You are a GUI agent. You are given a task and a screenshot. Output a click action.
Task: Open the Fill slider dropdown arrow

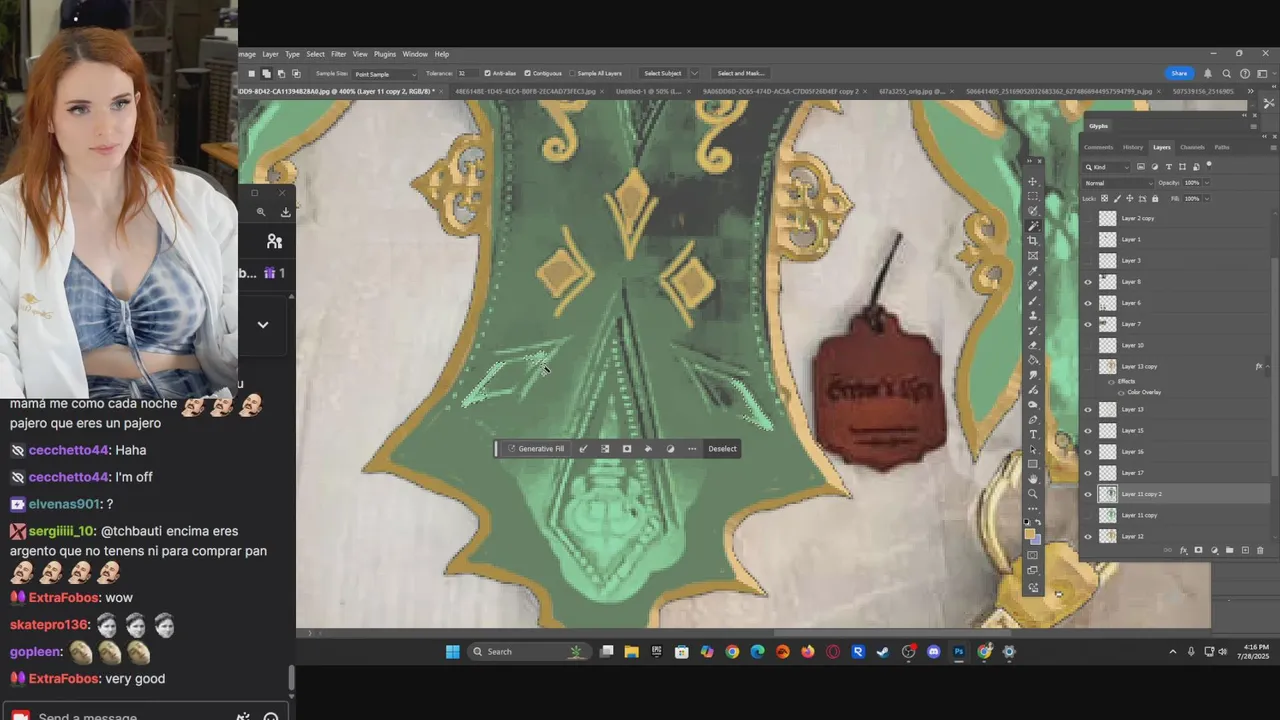[x=1207, y=198]
